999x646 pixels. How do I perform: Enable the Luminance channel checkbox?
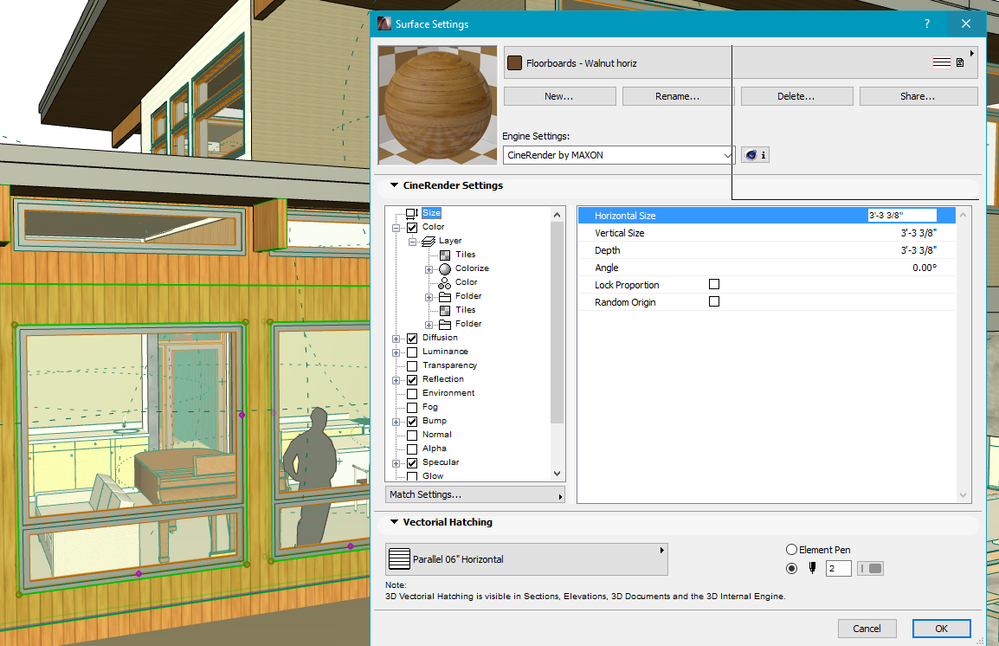(412, 352)
